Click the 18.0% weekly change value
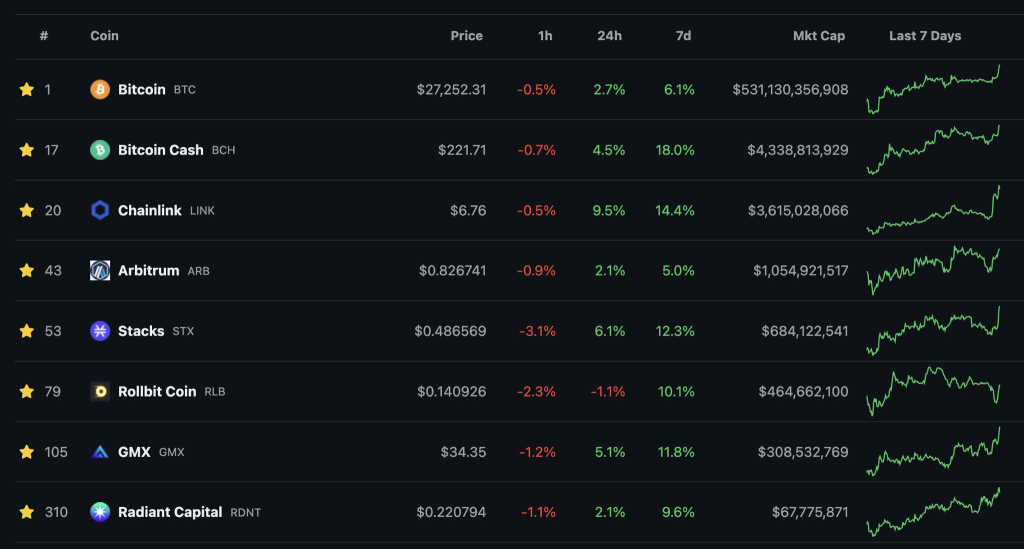This screenshot has width=1024, height=549. tap(675, 150)
